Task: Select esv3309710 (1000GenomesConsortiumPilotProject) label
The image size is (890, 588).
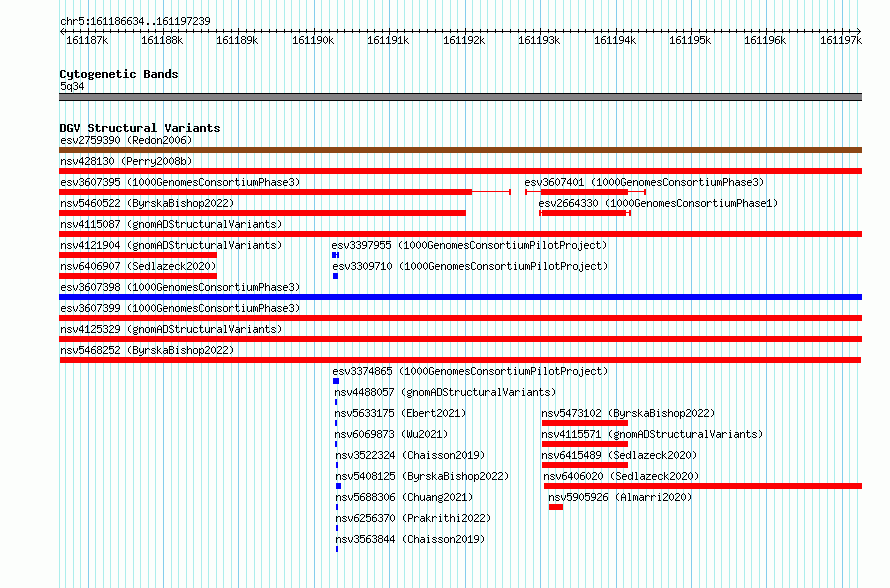Action: [470, 266]
